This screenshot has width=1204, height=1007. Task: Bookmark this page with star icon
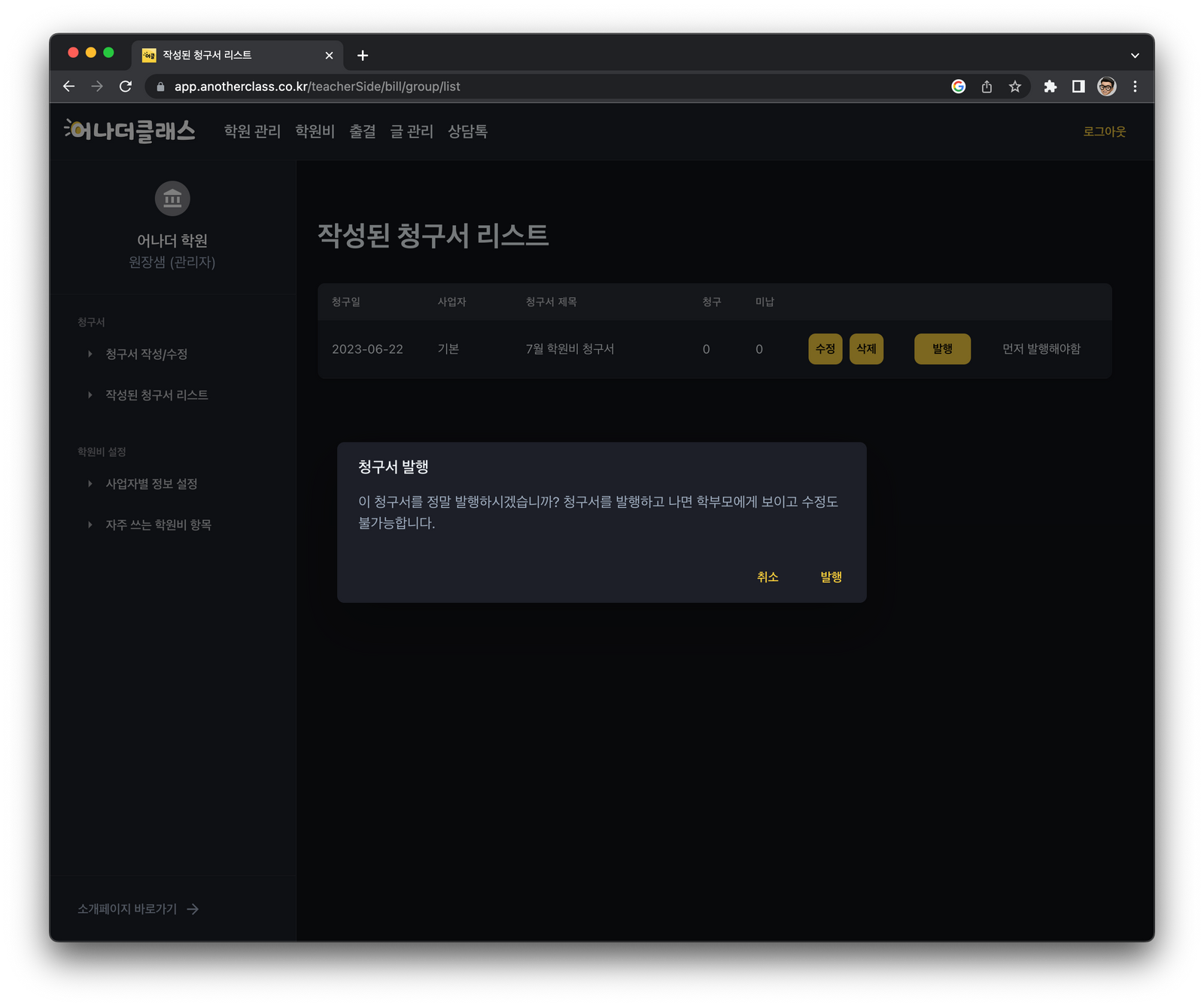pyautogui.click(x=1015, y=87)
